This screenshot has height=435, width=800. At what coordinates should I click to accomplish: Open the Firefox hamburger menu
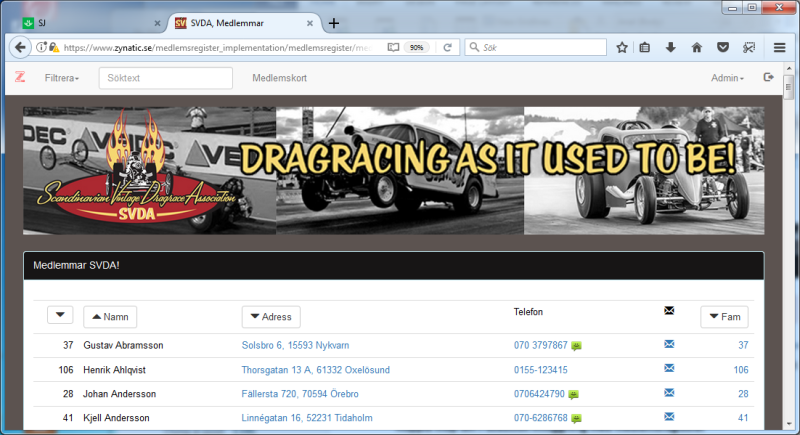779,47
